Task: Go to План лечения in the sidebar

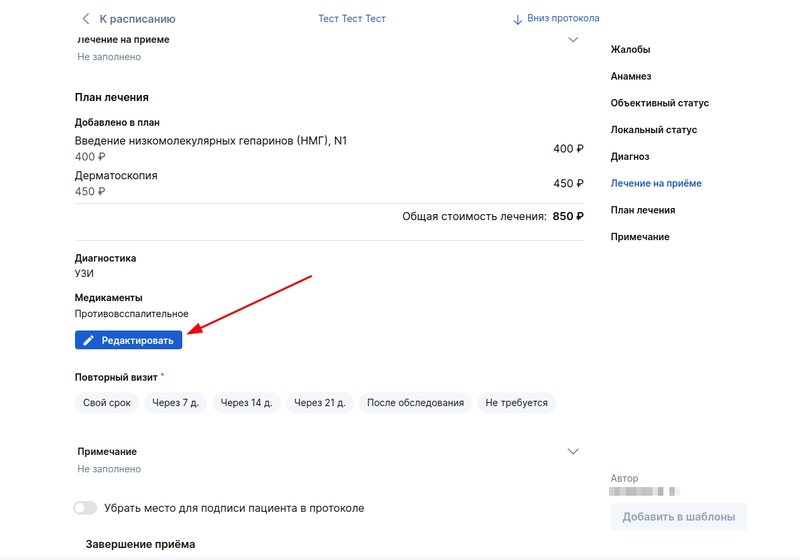Action: pos(643,210)
